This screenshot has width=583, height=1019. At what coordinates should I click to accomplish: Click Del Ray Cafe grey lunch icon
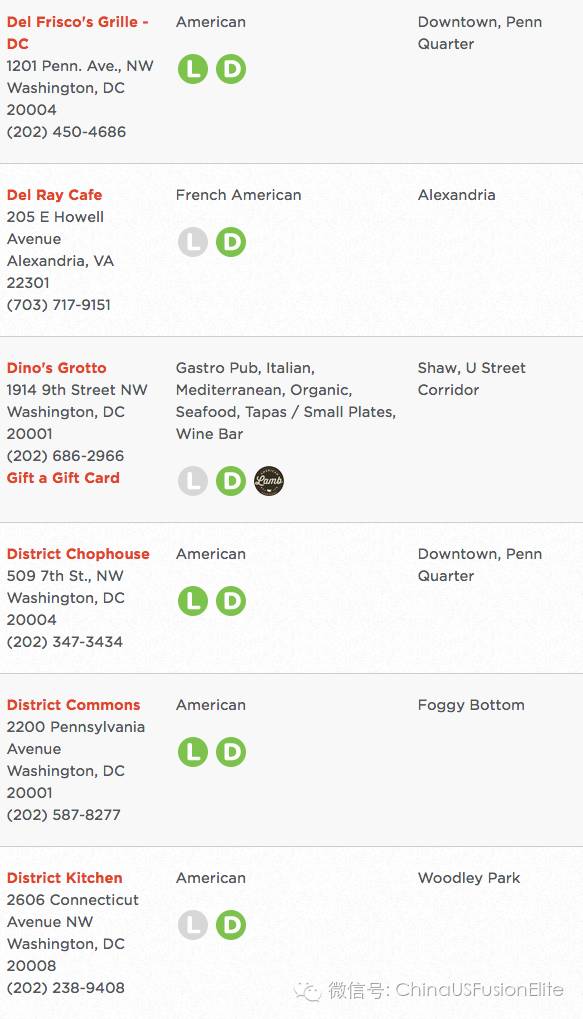pos(193,242)
